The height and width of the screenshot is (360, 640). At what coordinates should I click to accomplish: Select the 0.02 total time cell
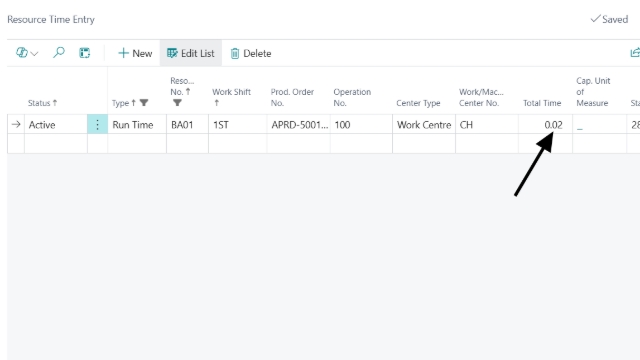[546, 124]
